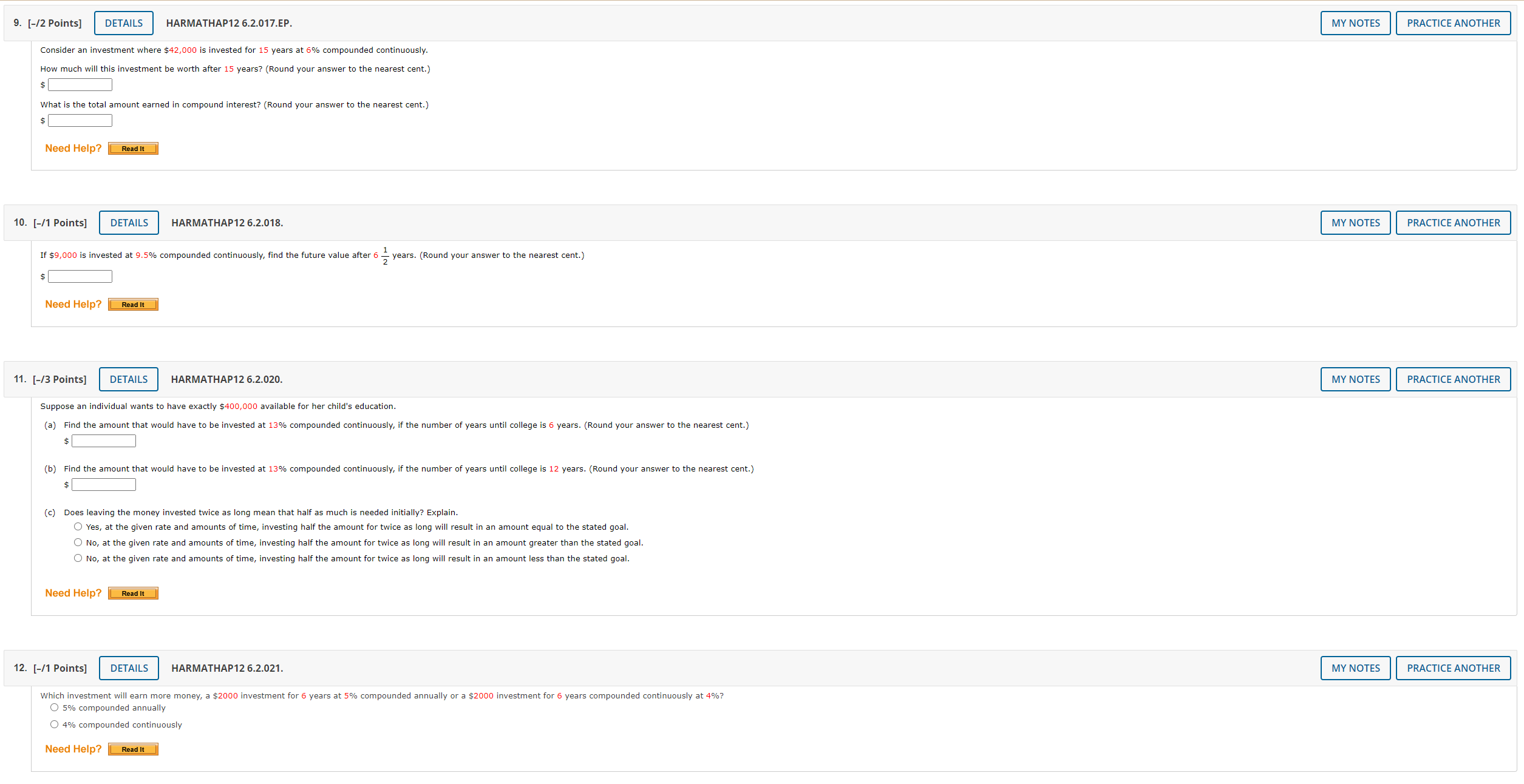Select 'amount less than the stated goal' option
The image size is (1524, 784).
tap(78, 558)
